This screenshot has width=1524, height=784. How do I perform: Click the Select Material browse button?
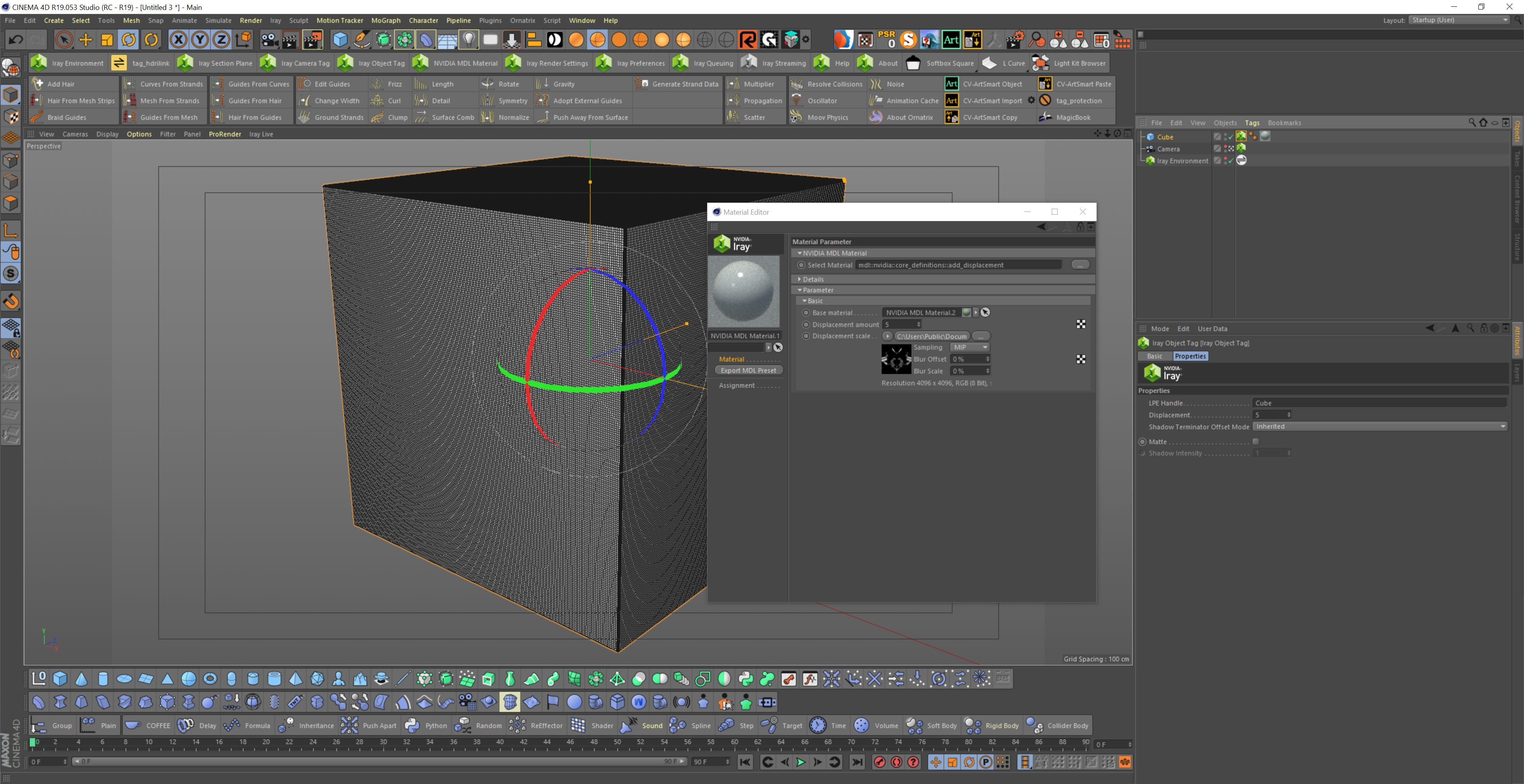pyautogui.click(x=1079, y=265)
